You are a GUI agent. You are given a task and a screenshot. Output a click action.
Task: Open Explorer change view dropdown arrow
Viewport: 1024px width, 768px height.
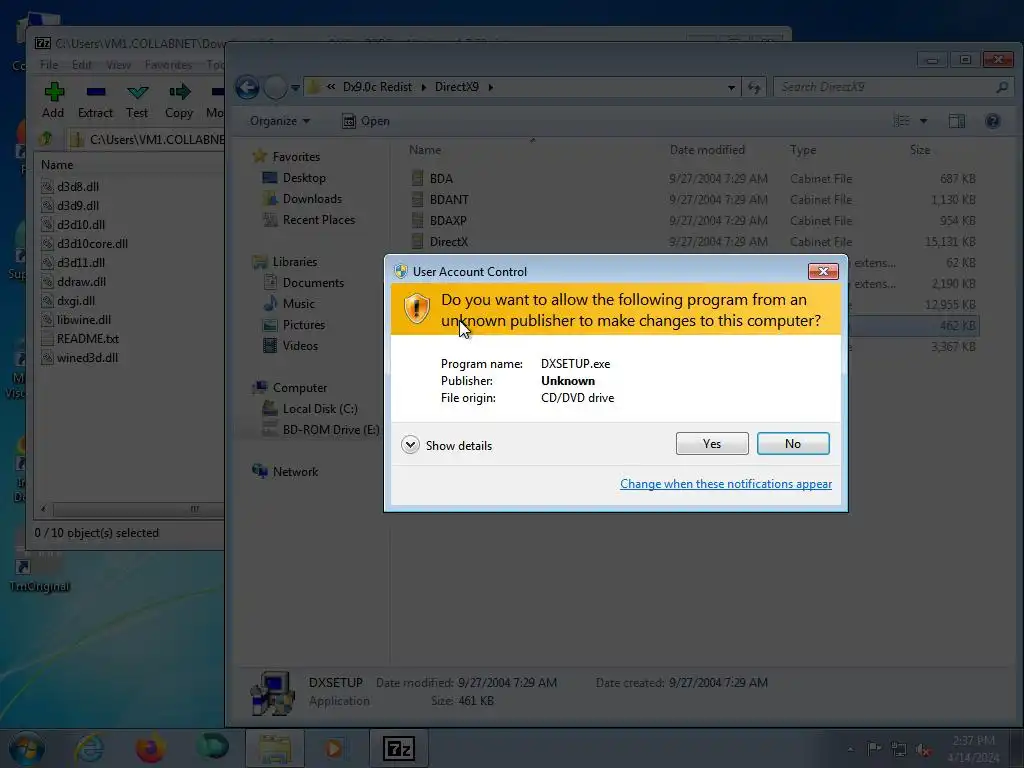[x=923, y=121]
